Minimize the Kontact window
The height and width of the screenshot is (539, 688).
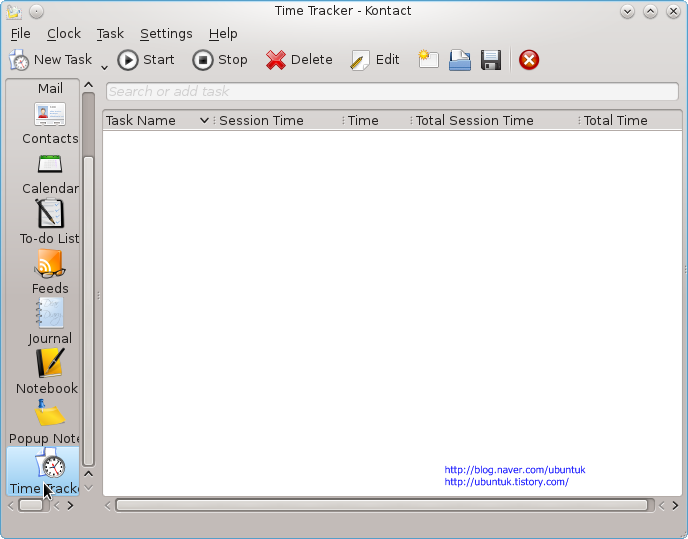click(627, 11)
